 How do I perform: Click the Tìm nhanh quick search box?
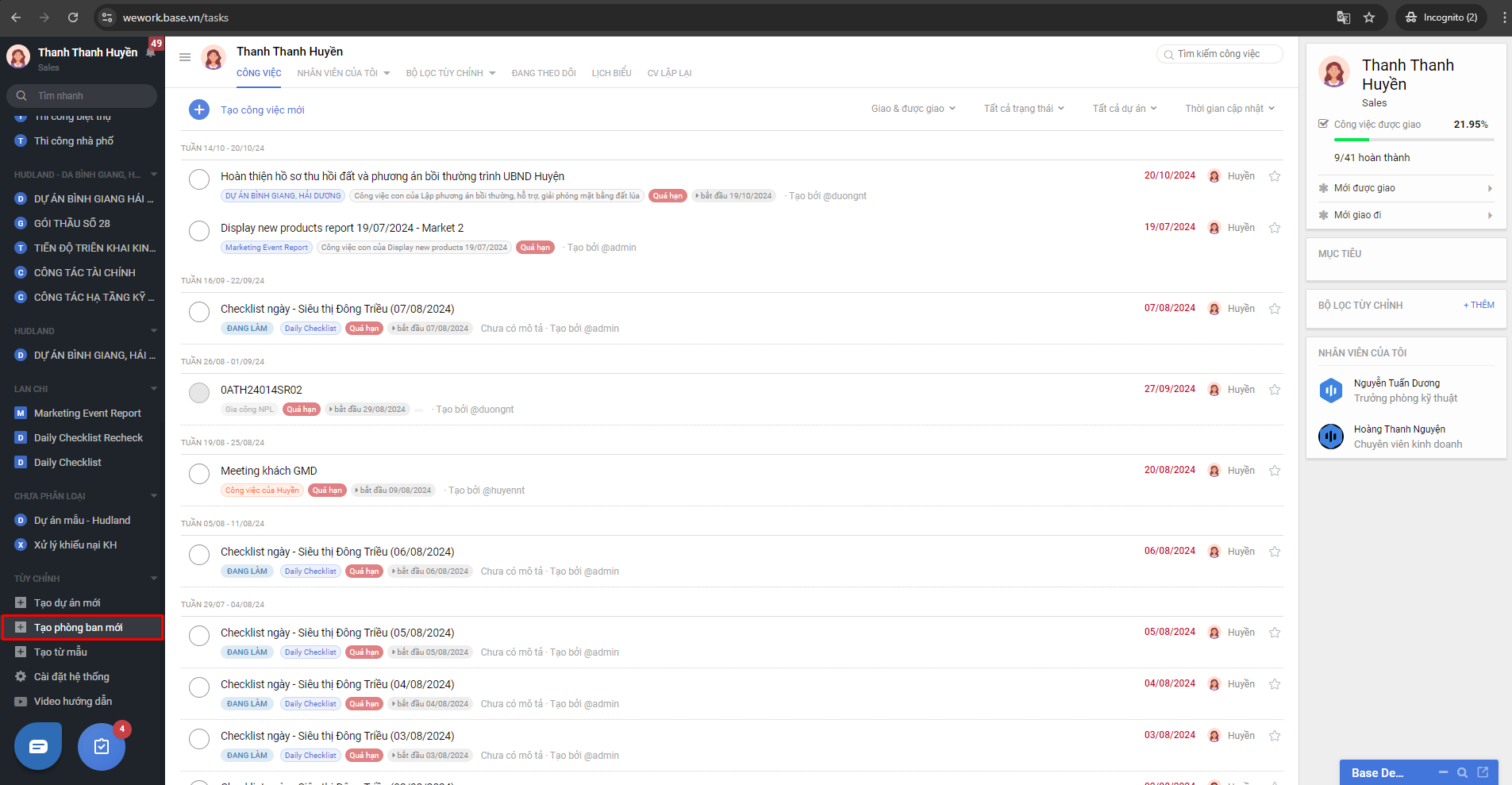point(81,96)
